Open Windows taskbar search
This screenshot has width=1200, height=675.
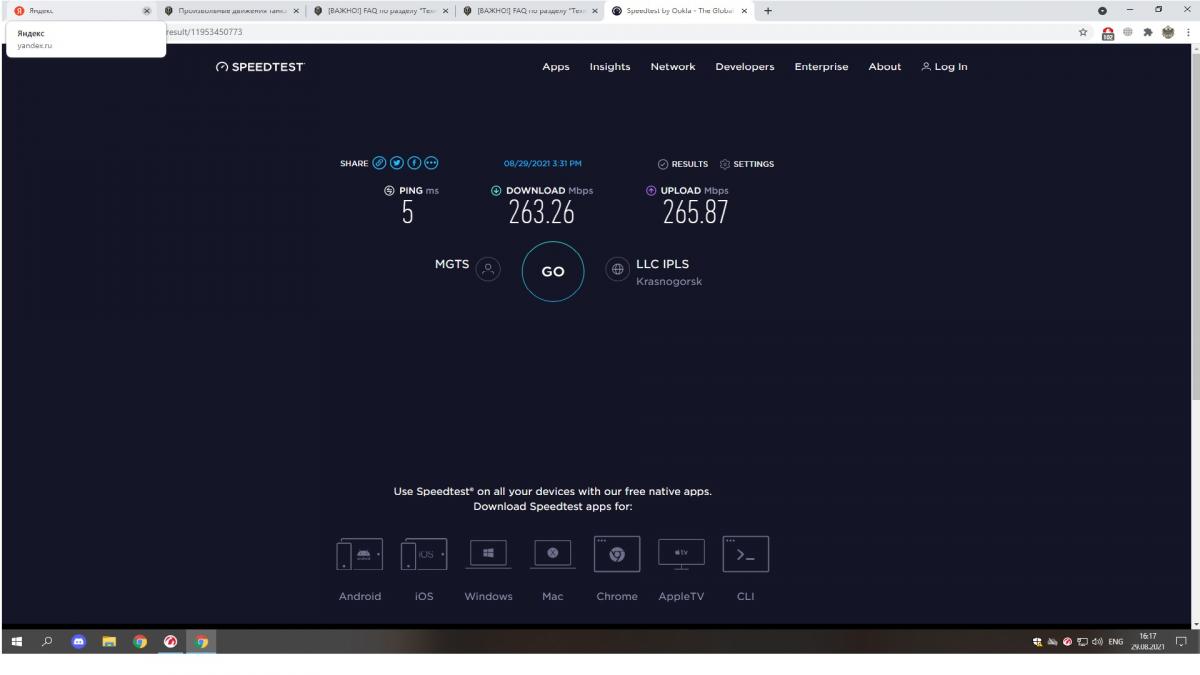pyautogui.click(x=47, y=641)
